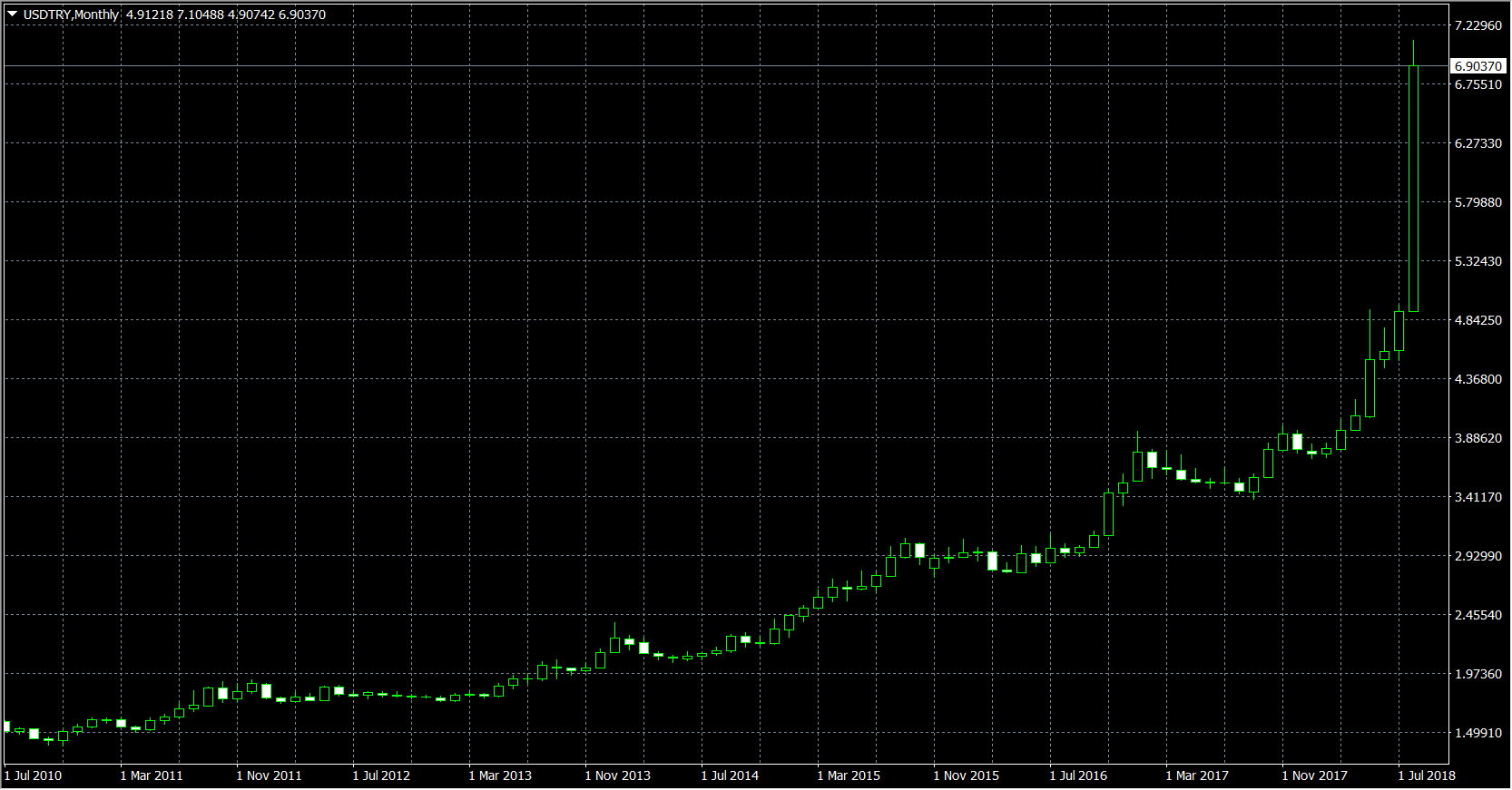Select the 1 Jul 2014 time label
This screenshot has height=790, width=1512.
[731, 775]
